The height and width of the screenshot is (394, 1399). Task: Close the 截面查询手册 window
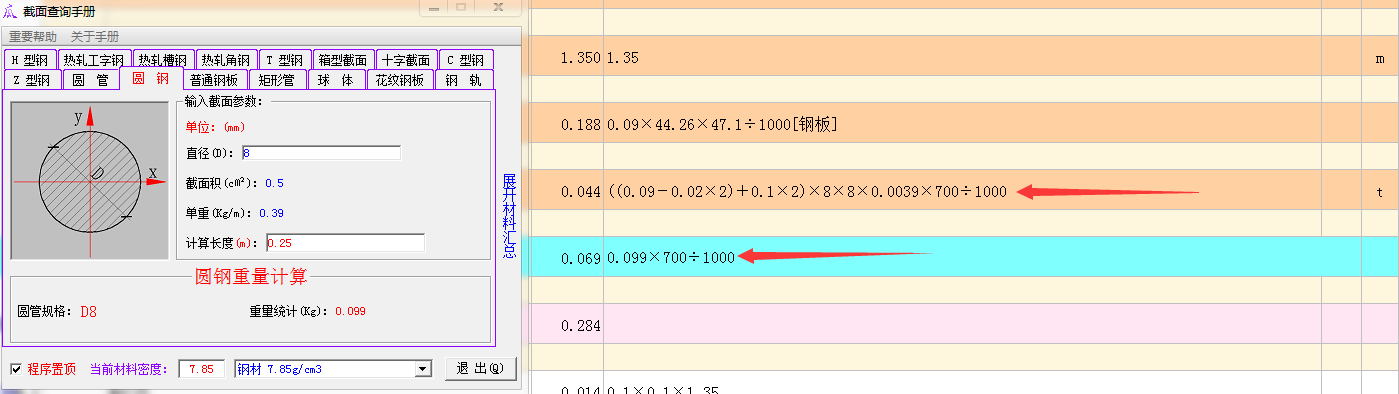click(x=497, y=8)
